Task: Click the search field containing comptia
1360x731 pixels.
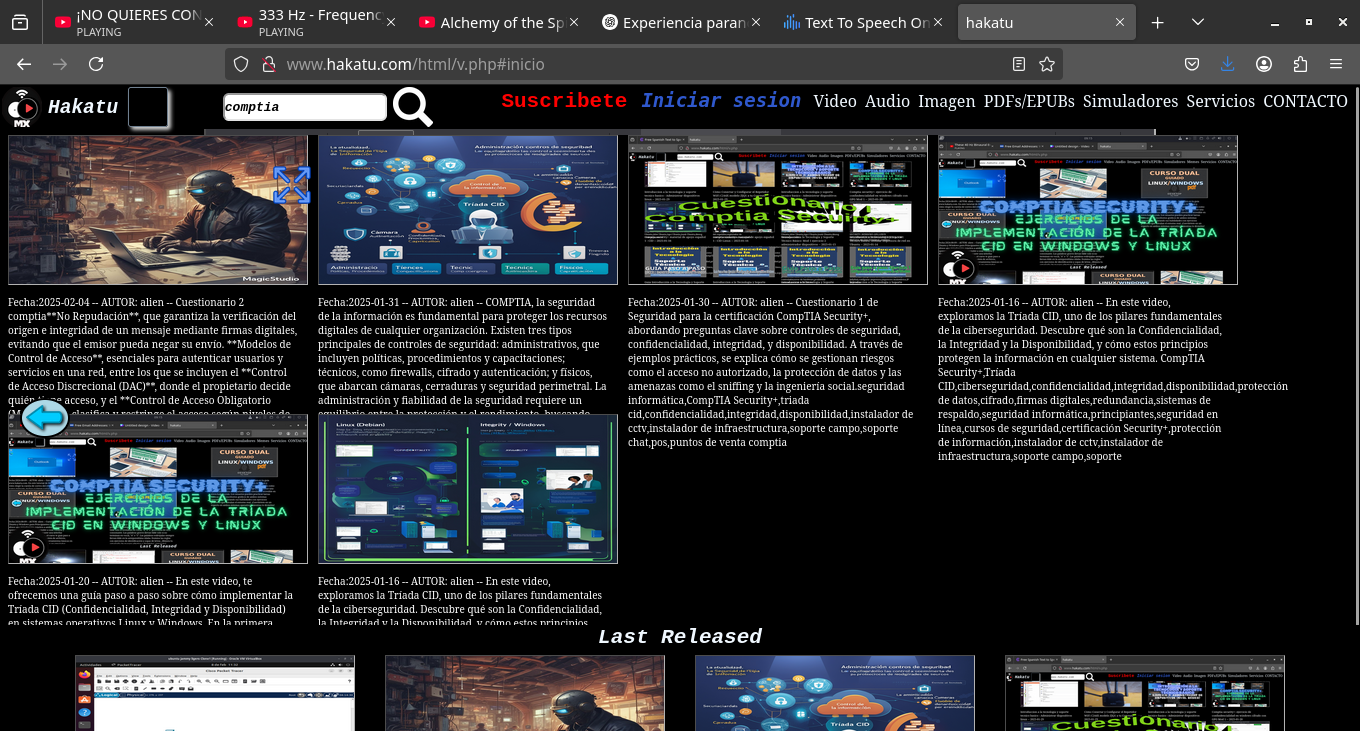Action: (x=304, y=107)
